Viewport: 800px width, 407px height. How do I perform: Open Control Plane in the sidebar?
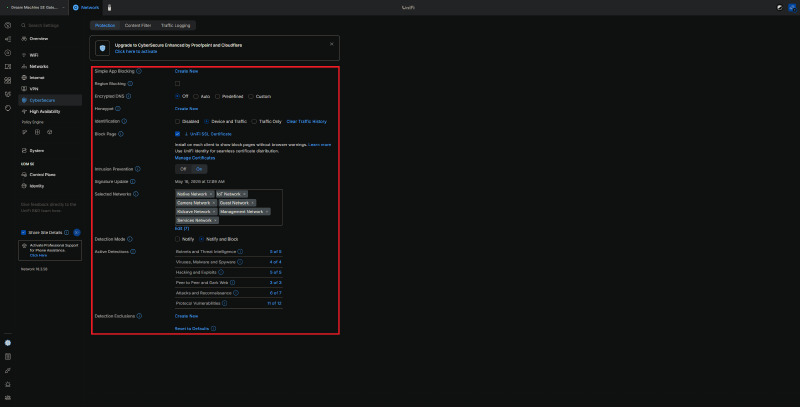coord(42,175)
